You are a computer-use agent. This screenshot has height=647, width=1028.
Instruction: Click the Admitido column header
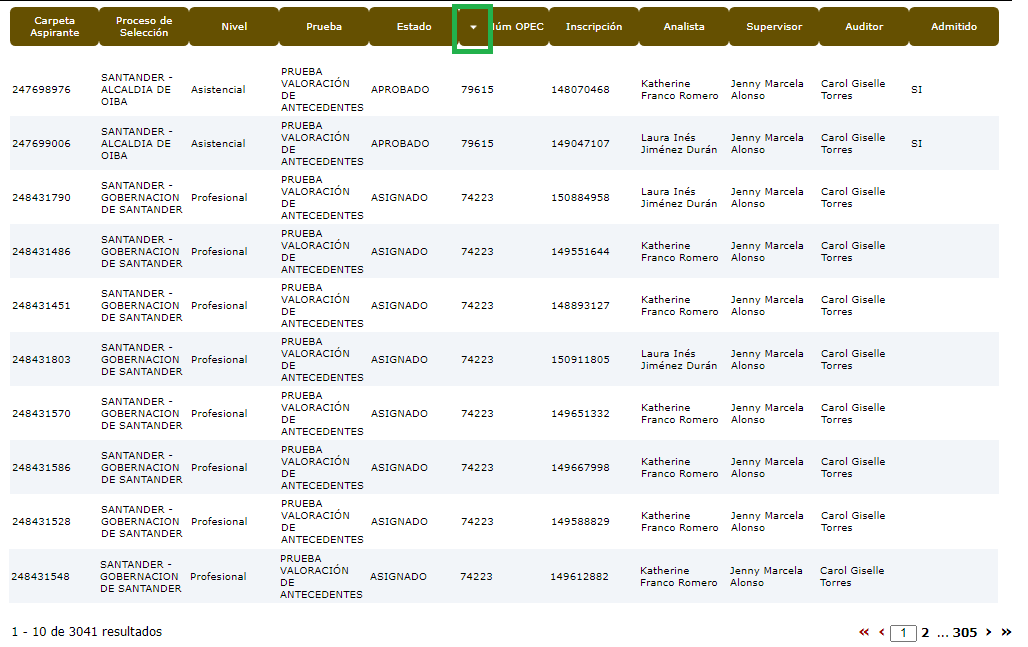pyautogui.click(x=954, y=27)
